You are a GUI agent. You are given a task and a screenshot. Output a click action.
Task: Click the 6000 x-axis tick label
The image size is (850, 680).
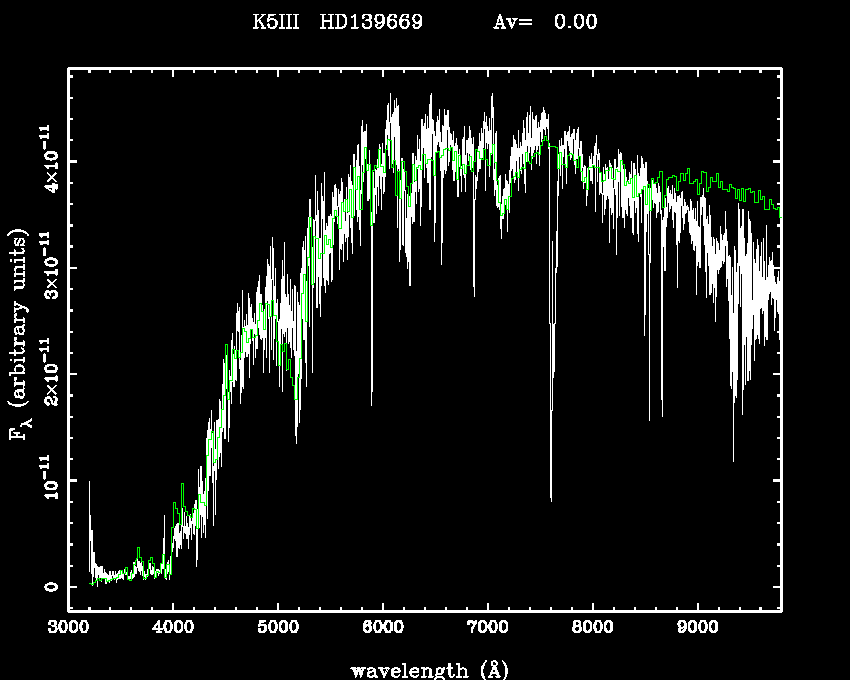(382, 628)
